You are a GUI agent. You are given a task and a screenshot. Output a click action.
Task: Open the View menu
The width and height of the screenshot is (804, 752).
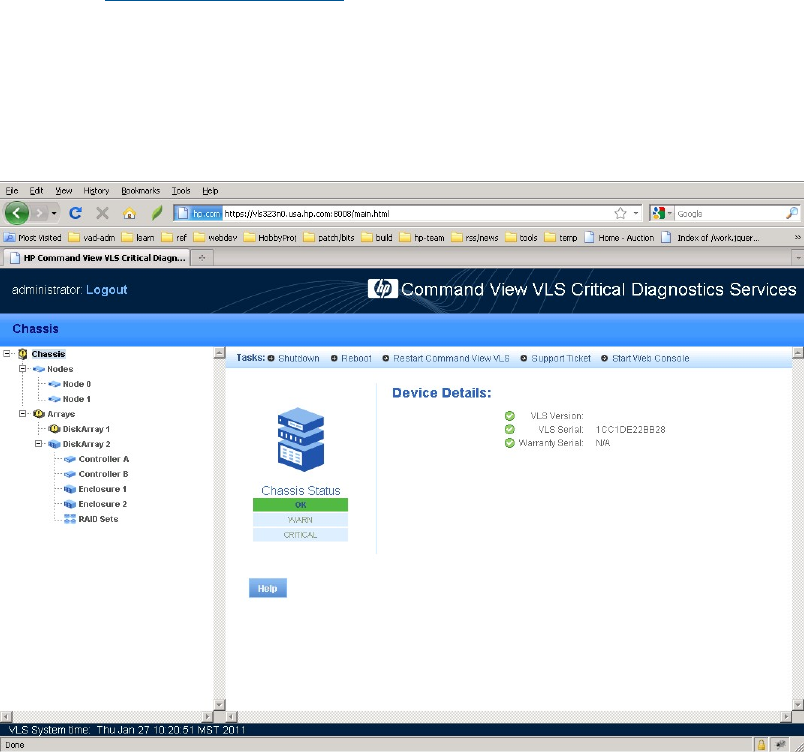point(64,191)
